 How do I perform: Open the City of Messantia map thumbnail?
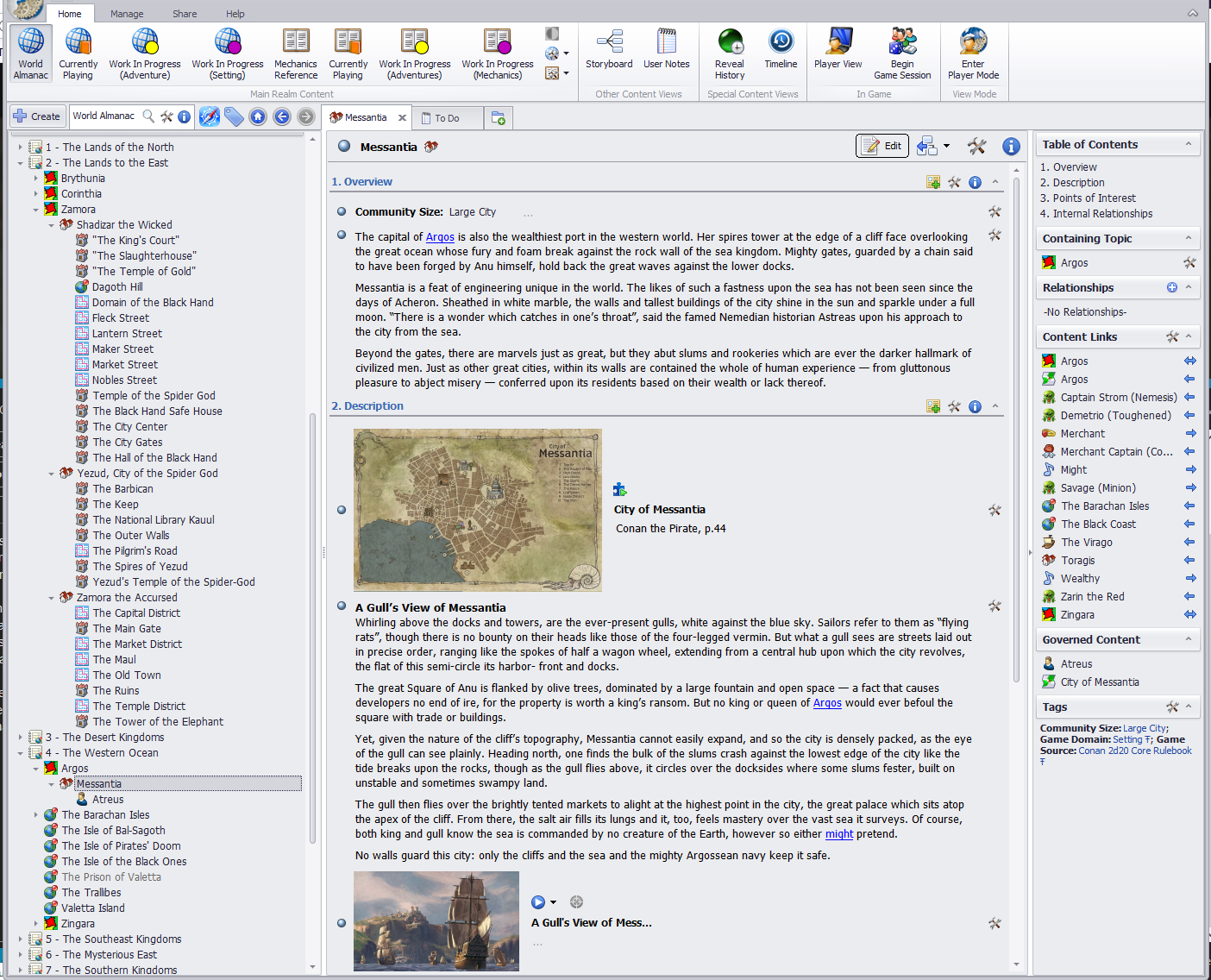478,510
